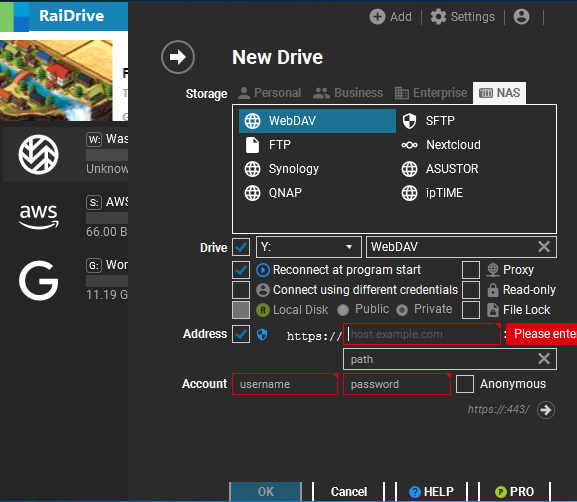The image size is (577, 502).
Task: Enable the File Lock checkbox
Action: click(x=471, y=310)
